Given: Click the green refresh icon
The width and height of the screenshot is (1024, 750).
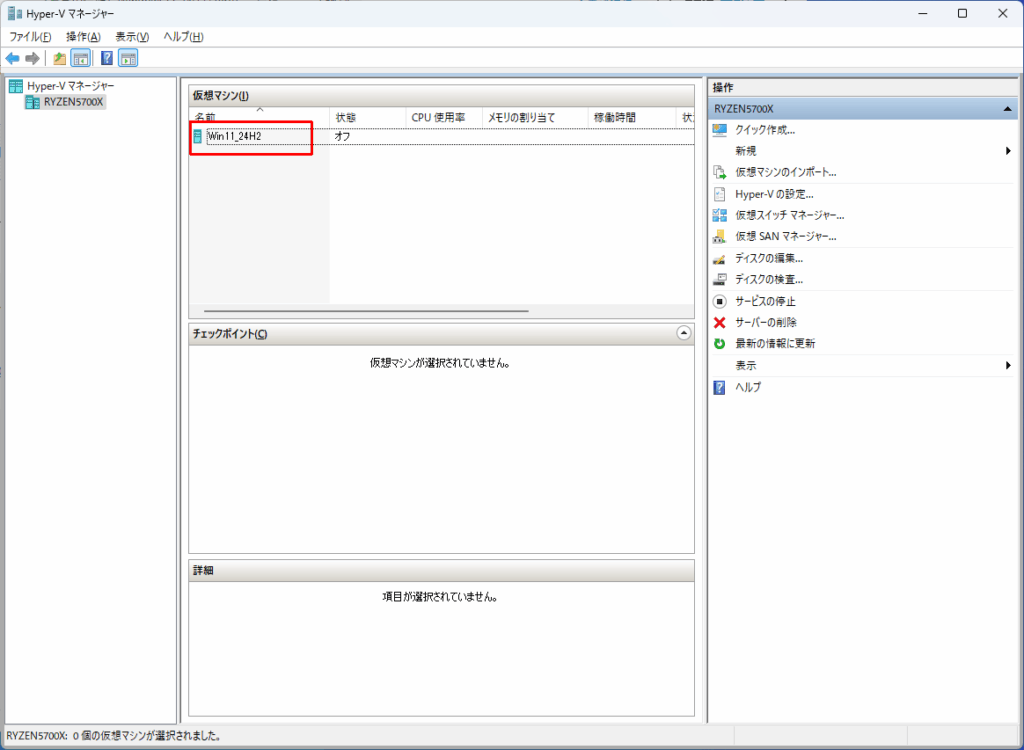Looking at the screenshot, I should [720, 343].
